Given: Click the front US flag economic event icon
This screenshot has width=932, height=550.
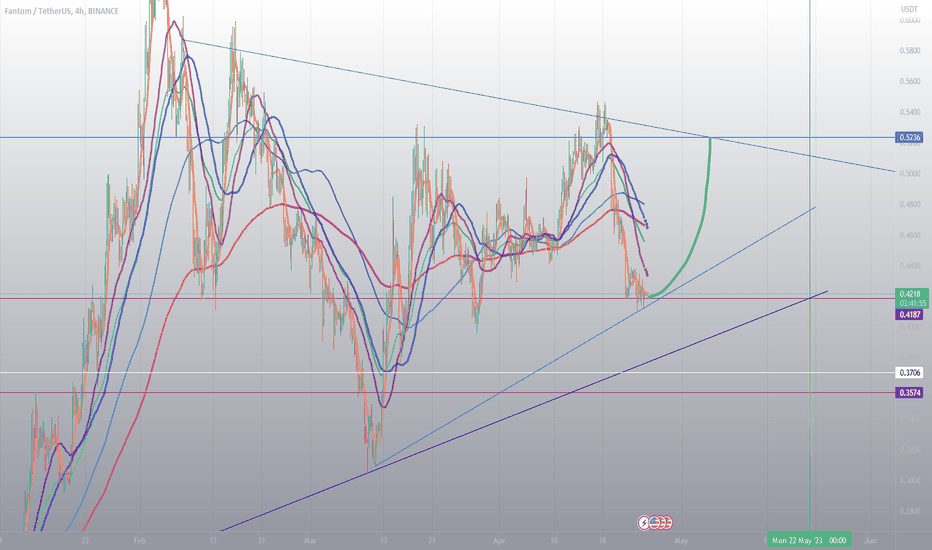Looking at the screenshot, I should pos(655,523).
